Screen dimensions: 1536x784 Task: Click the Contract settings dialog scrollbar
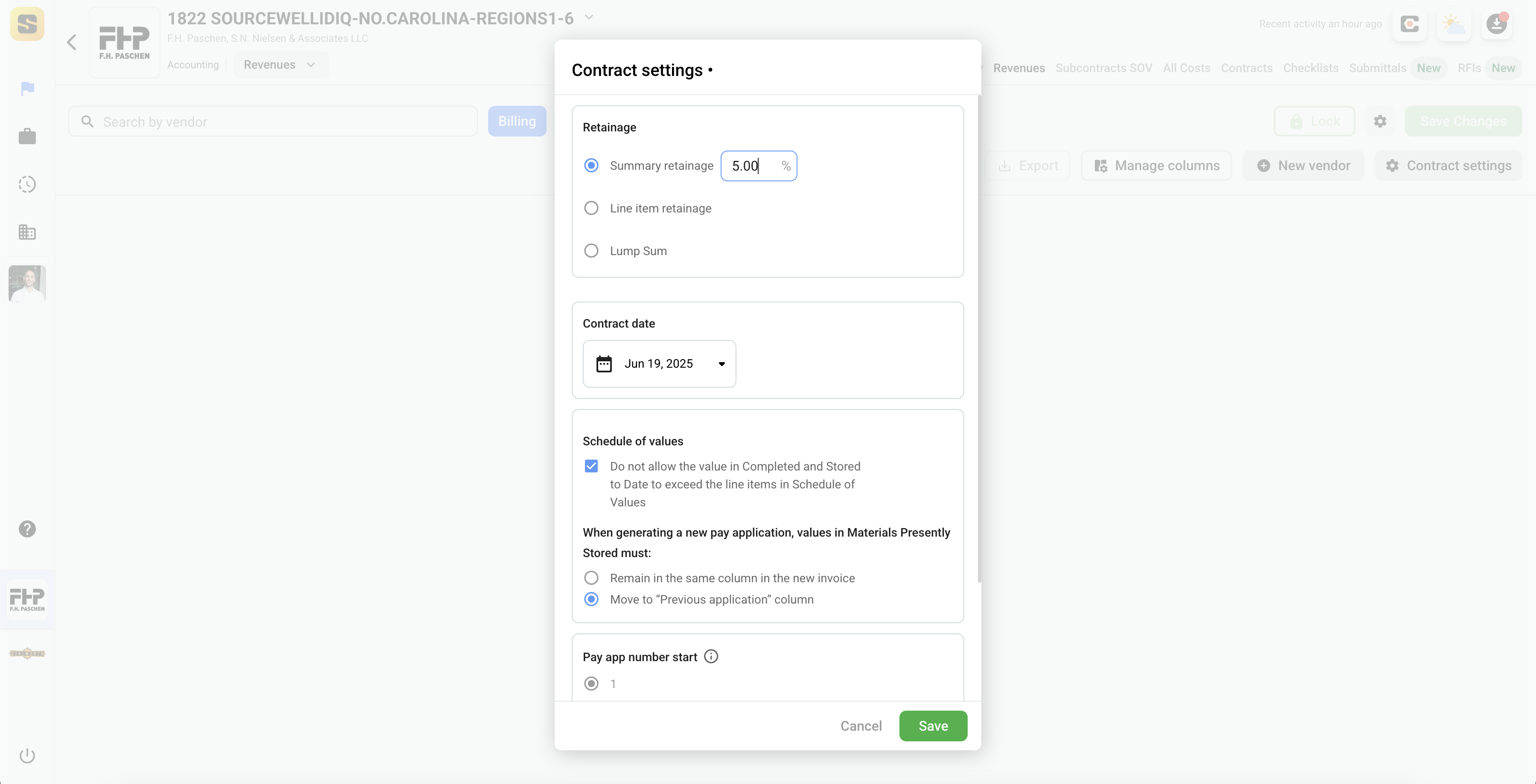[979, 339]
